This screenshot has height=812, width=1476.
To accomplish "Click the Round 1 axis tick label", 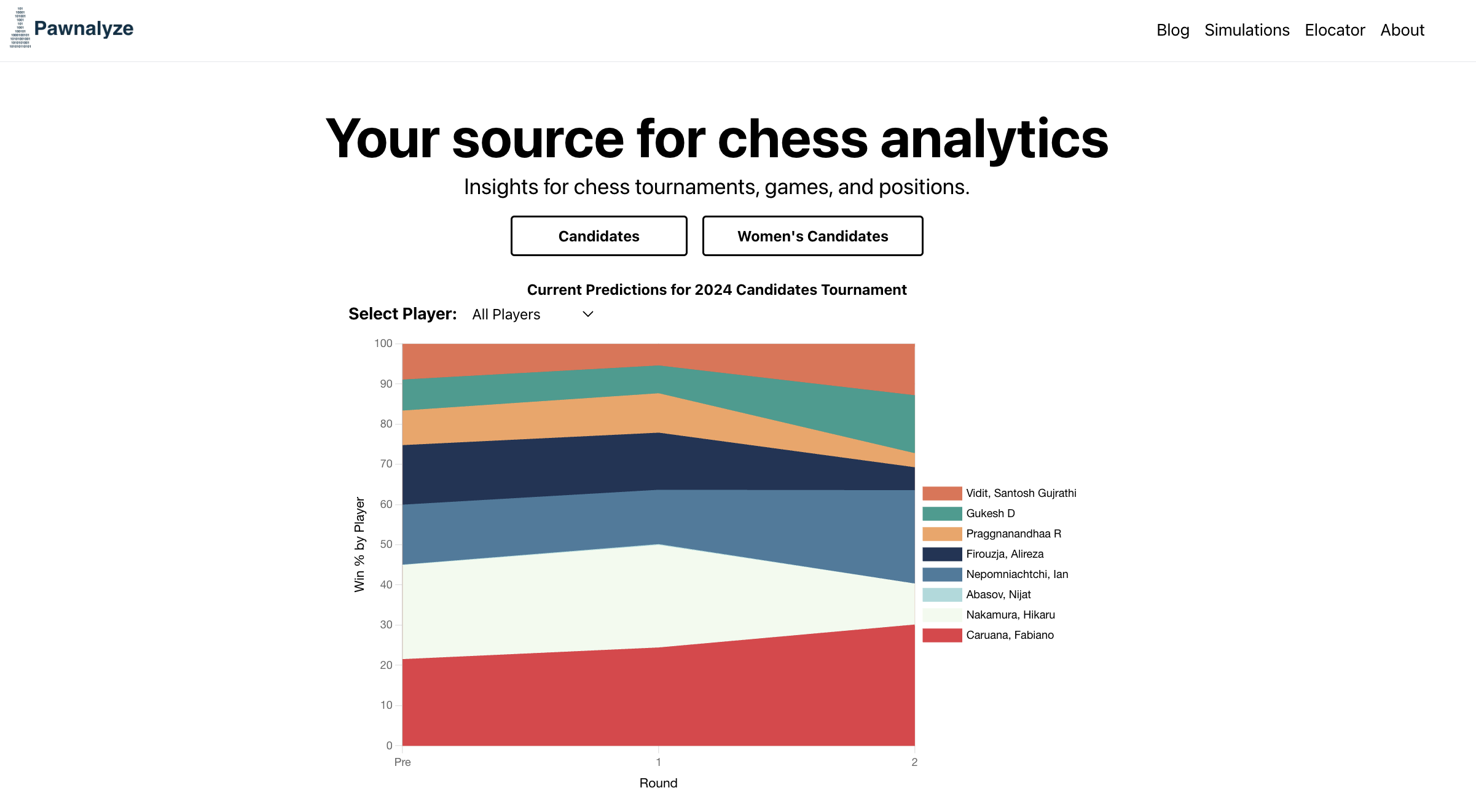I will pyautogui.click(x=658, y=762).
